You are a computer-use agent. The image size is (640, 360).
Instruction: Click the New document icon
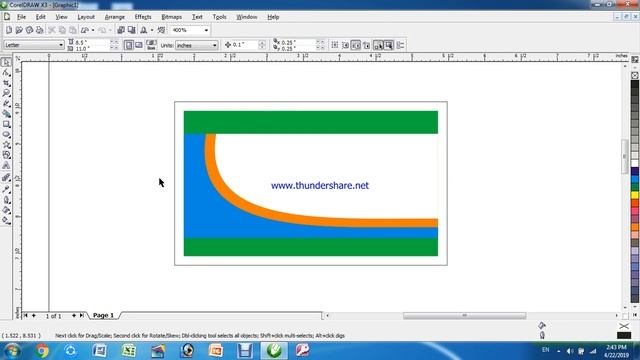[9, 30]
